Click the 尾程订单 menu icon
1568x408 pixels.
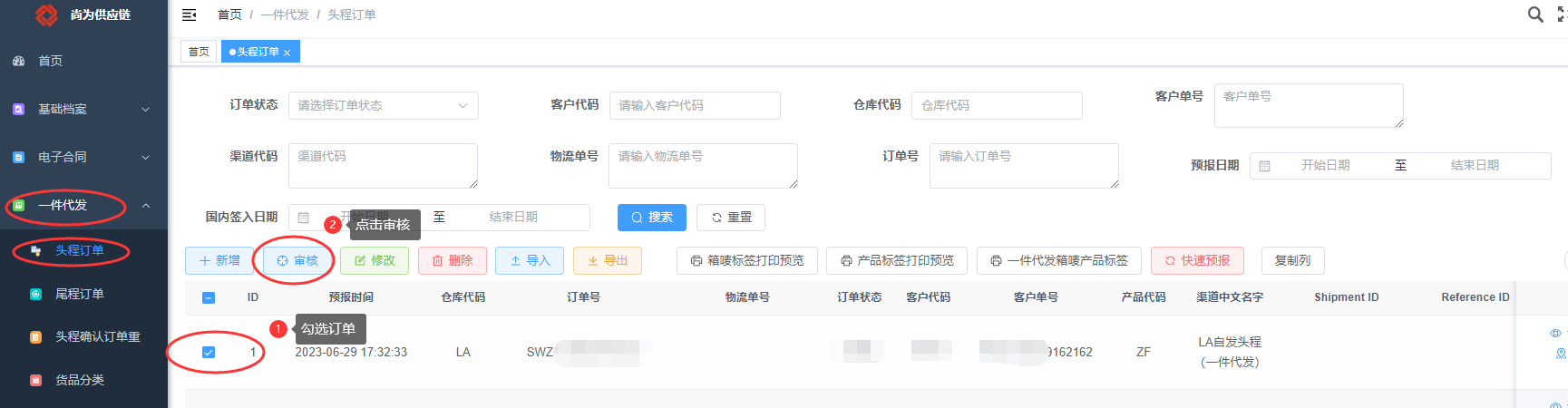point(35,294)
